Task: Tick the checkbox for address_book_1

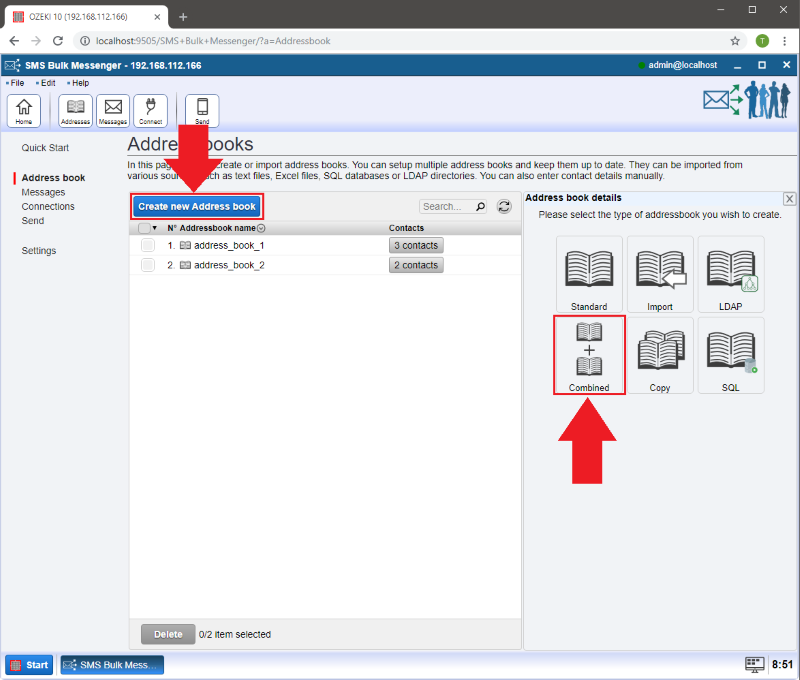Action: (148, 245)
